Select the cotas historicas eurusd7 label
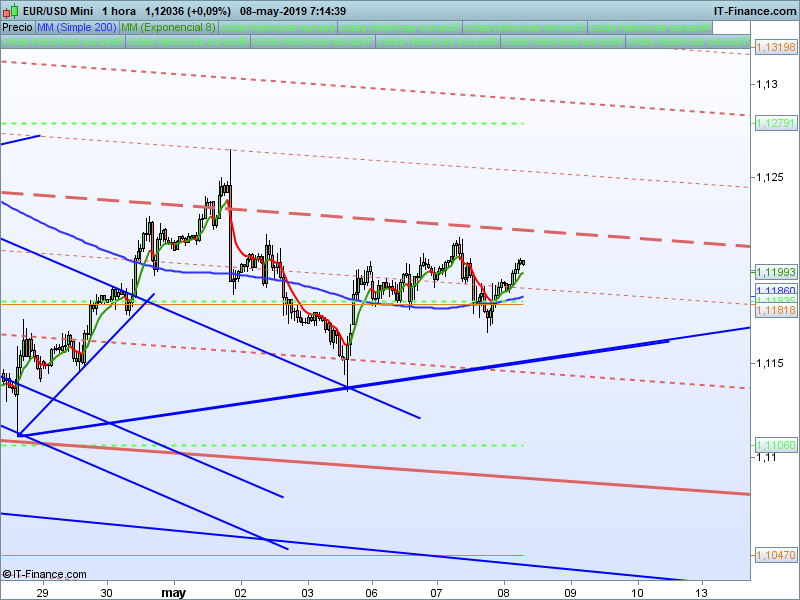800x600 pixels. pyautogui.click(x=313, y=41)
